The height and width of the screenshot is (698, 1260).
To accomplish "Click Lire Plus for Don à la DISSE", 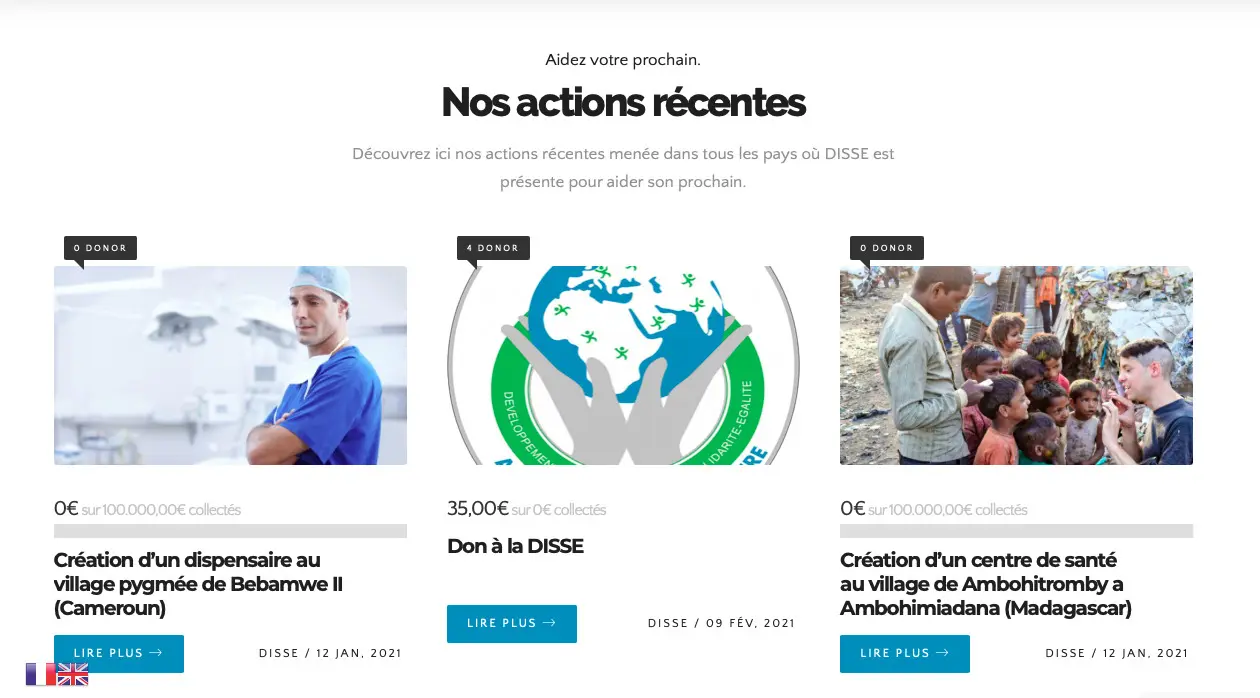I will coord(512,623).
